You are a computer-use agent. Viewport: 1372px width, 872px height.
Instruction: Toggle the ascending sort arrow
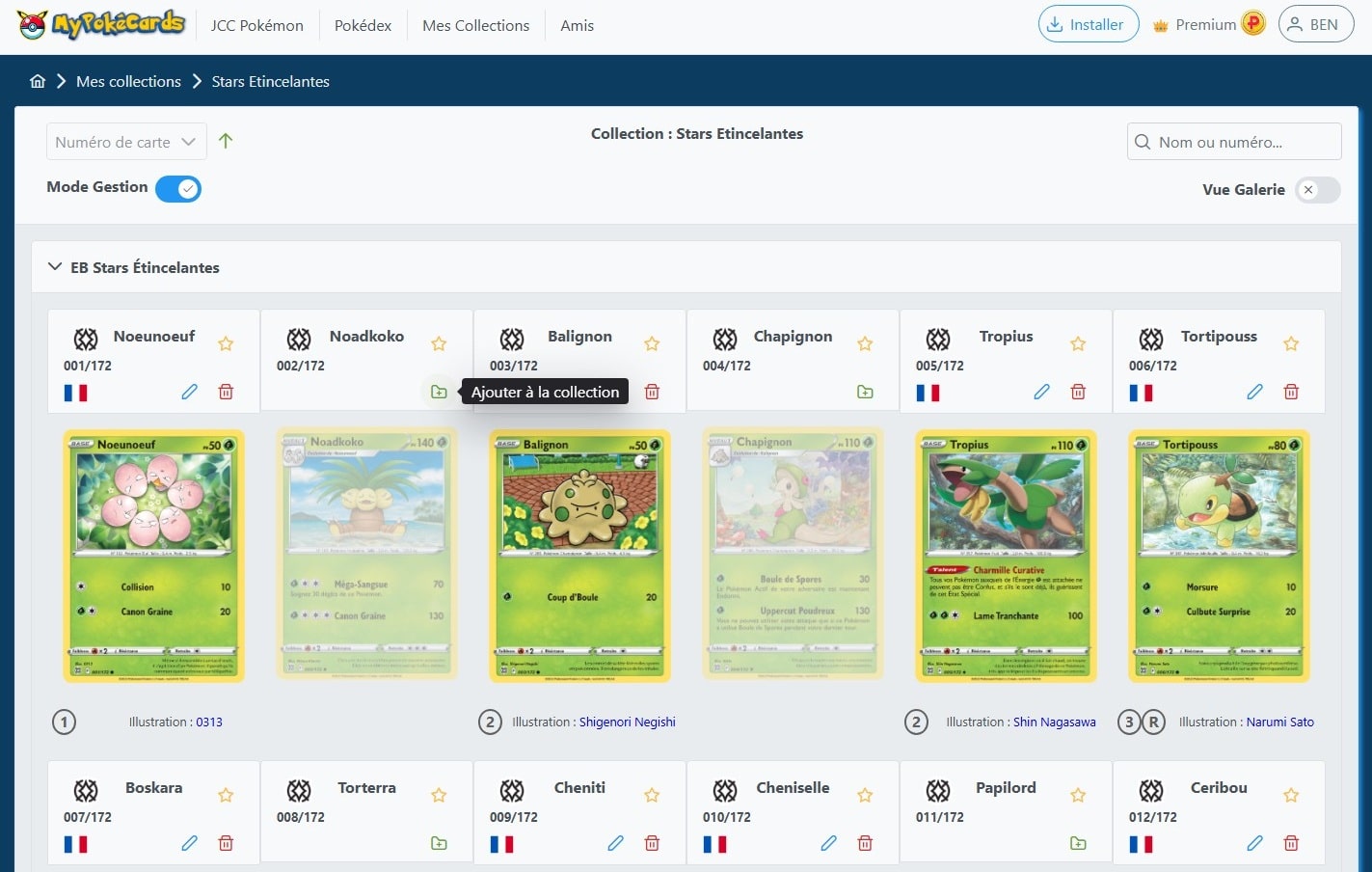226,141
